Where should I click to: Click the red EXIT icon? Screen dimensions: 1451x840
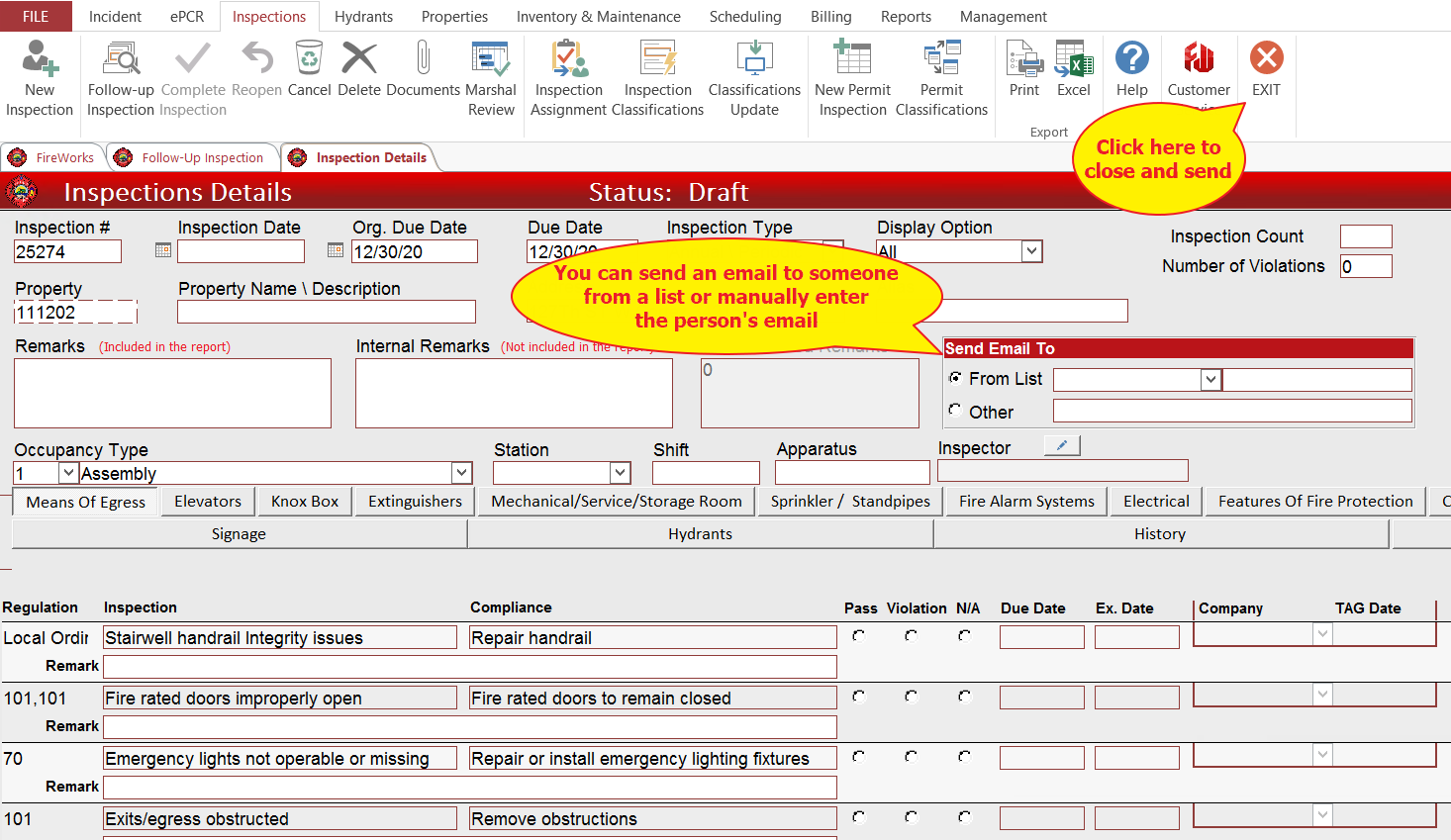click(x=1266, y=59)
